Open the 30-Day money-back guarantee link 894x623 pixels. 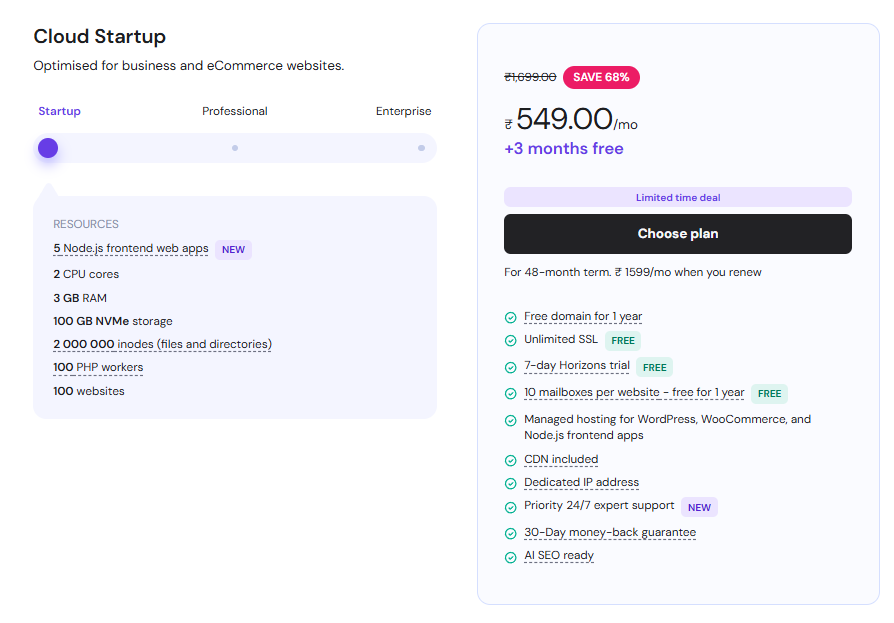[x=610, y=532]
